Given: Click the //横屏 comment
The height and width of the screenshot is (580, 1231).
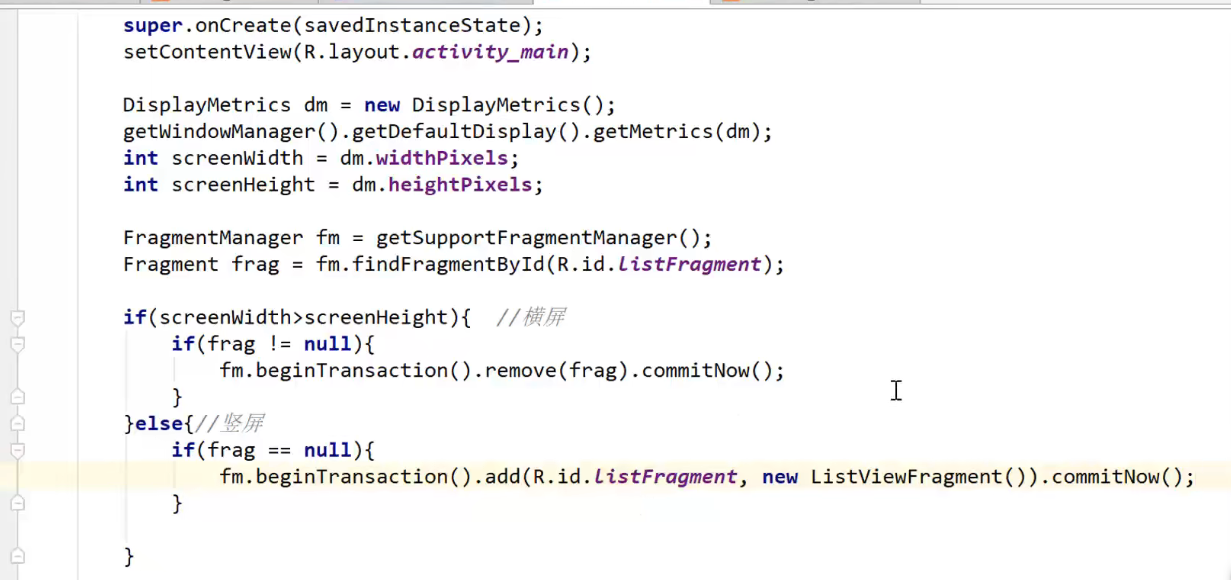Looking at the screenshot, I should [x=530, y=318].
